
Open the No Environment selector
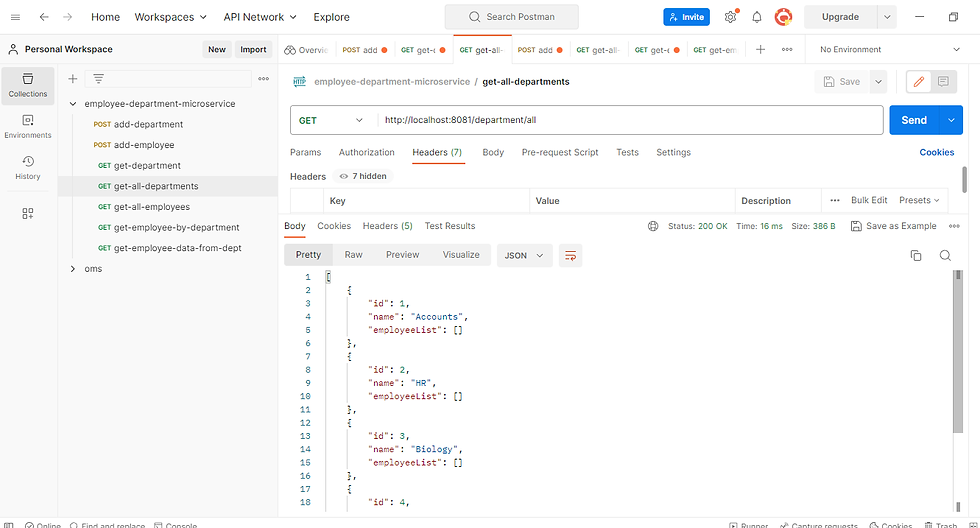tap(890, 49)
